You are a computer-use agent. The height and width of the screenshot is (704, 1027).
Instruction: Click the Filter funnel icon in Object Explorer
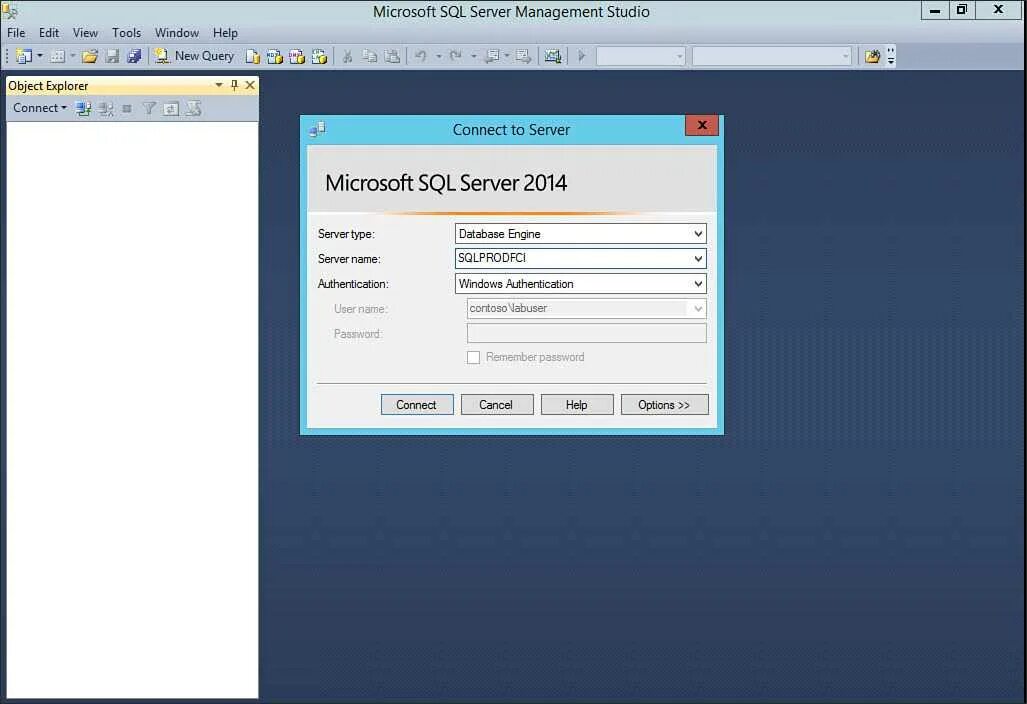pyautogui.click(x=149, y=109)
